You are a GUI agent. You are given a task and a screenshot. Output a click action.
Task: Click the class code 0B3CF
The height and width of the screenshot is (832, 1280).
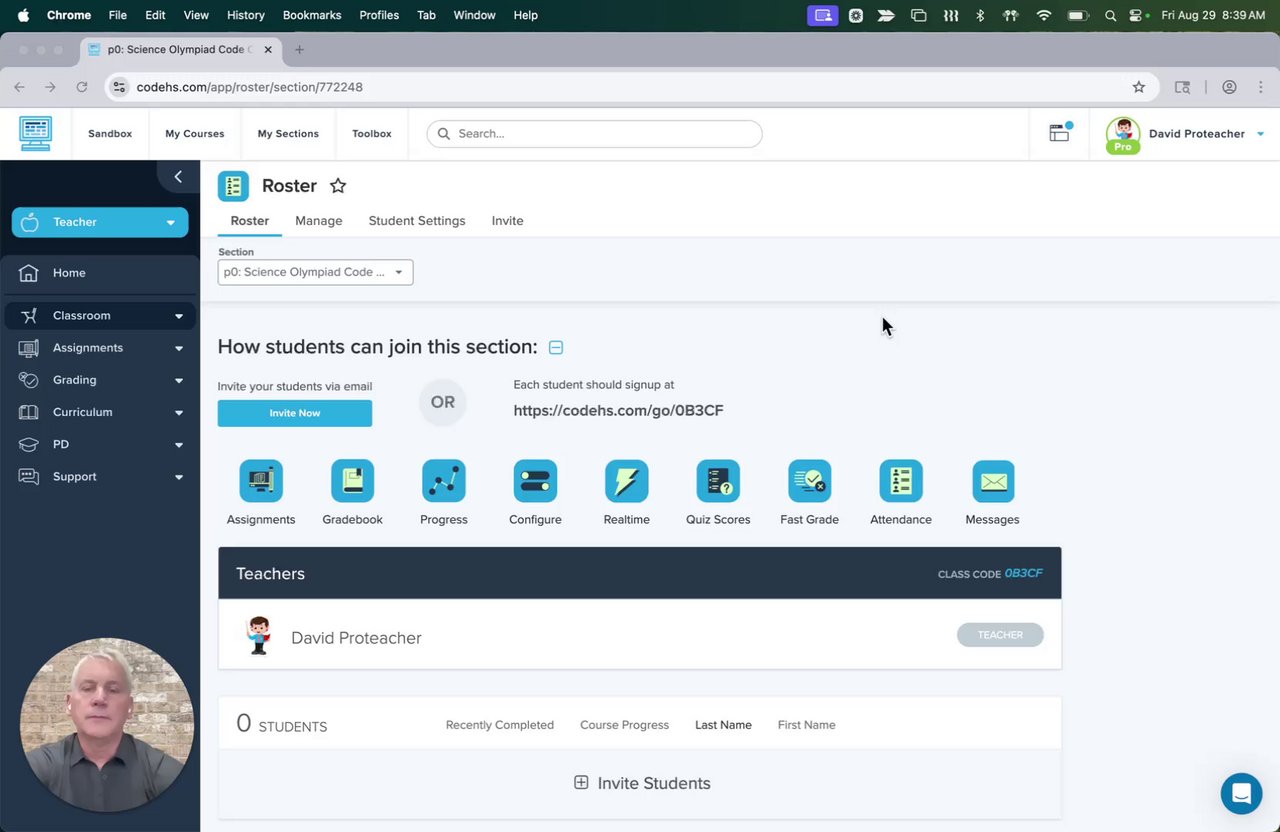pos(1023,573)
